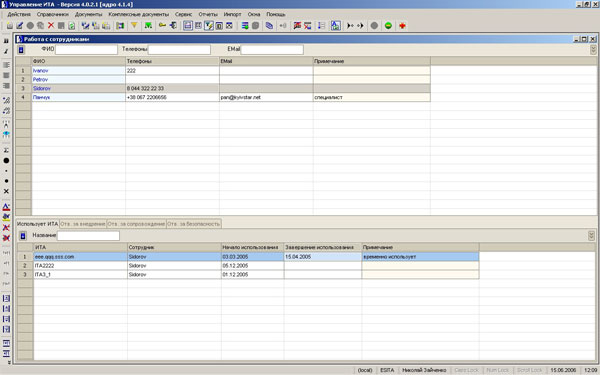The width and height of the screenshot is (600, 375).
Task: Open the Справочники menu
Action: click(x=53, y=14)
